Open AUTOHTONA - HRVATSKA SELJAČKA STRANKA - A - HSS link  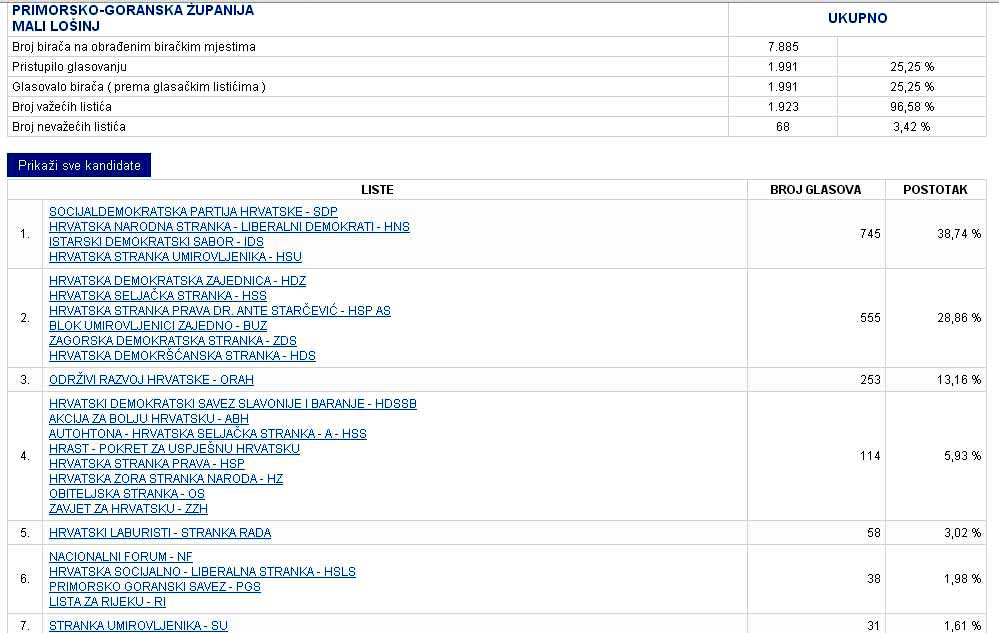tap(208, 434)
